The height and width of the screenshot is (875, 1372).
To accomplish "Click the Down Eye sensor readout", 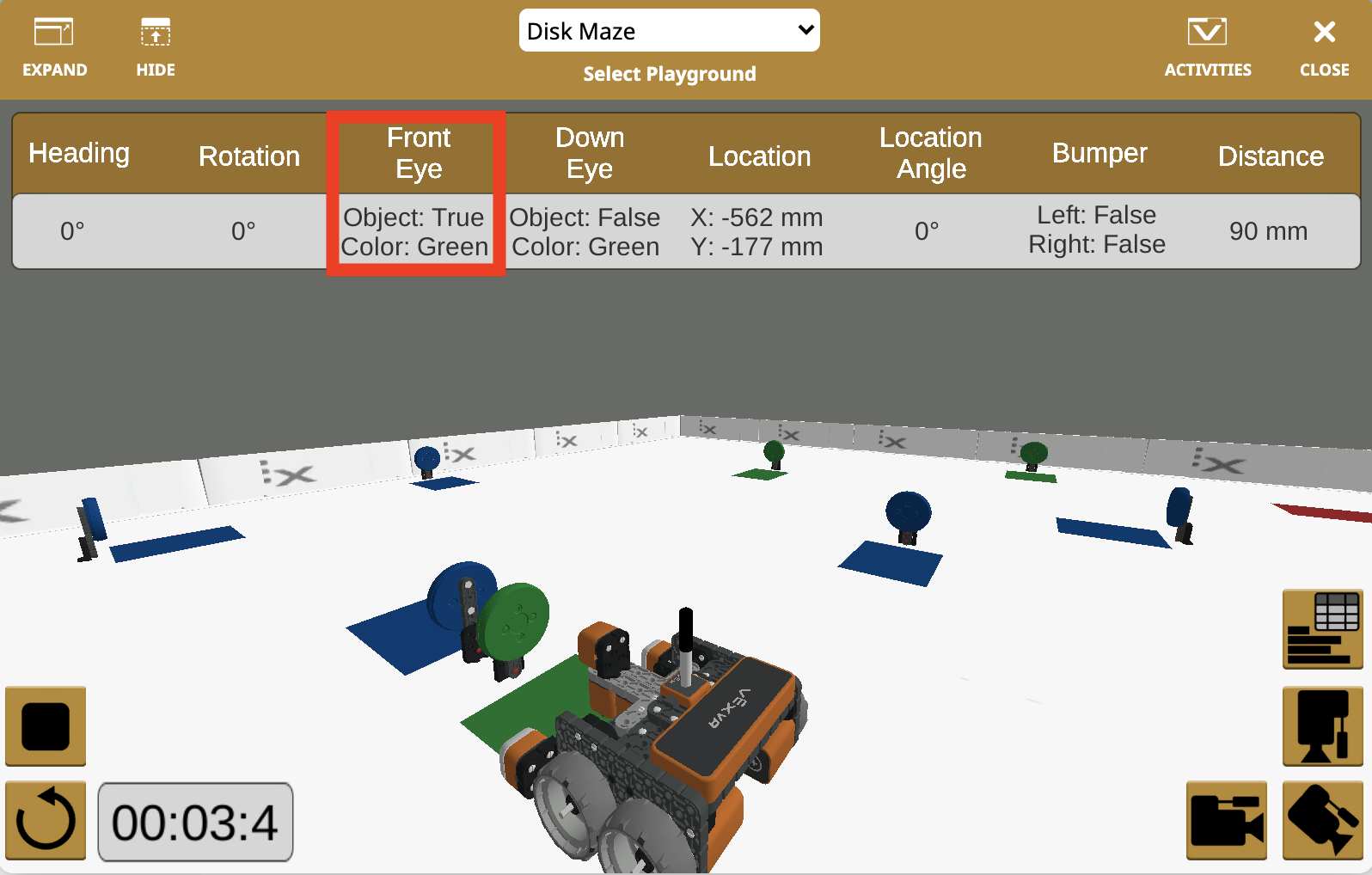I will point(585,232).
